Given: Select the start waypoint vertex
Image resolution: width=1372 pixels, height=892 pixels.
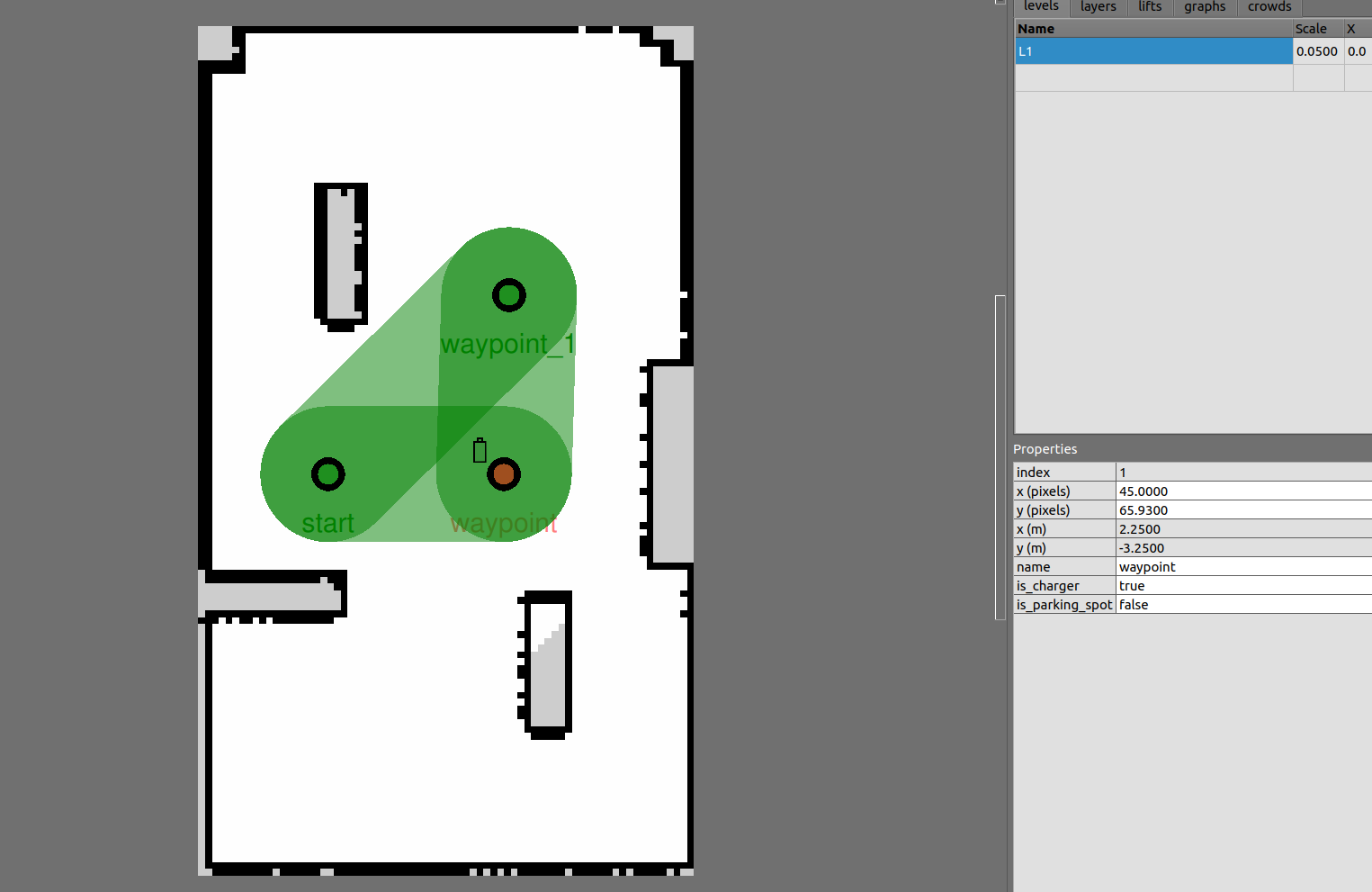Looking at the screenshot, I should coord(328,473).
